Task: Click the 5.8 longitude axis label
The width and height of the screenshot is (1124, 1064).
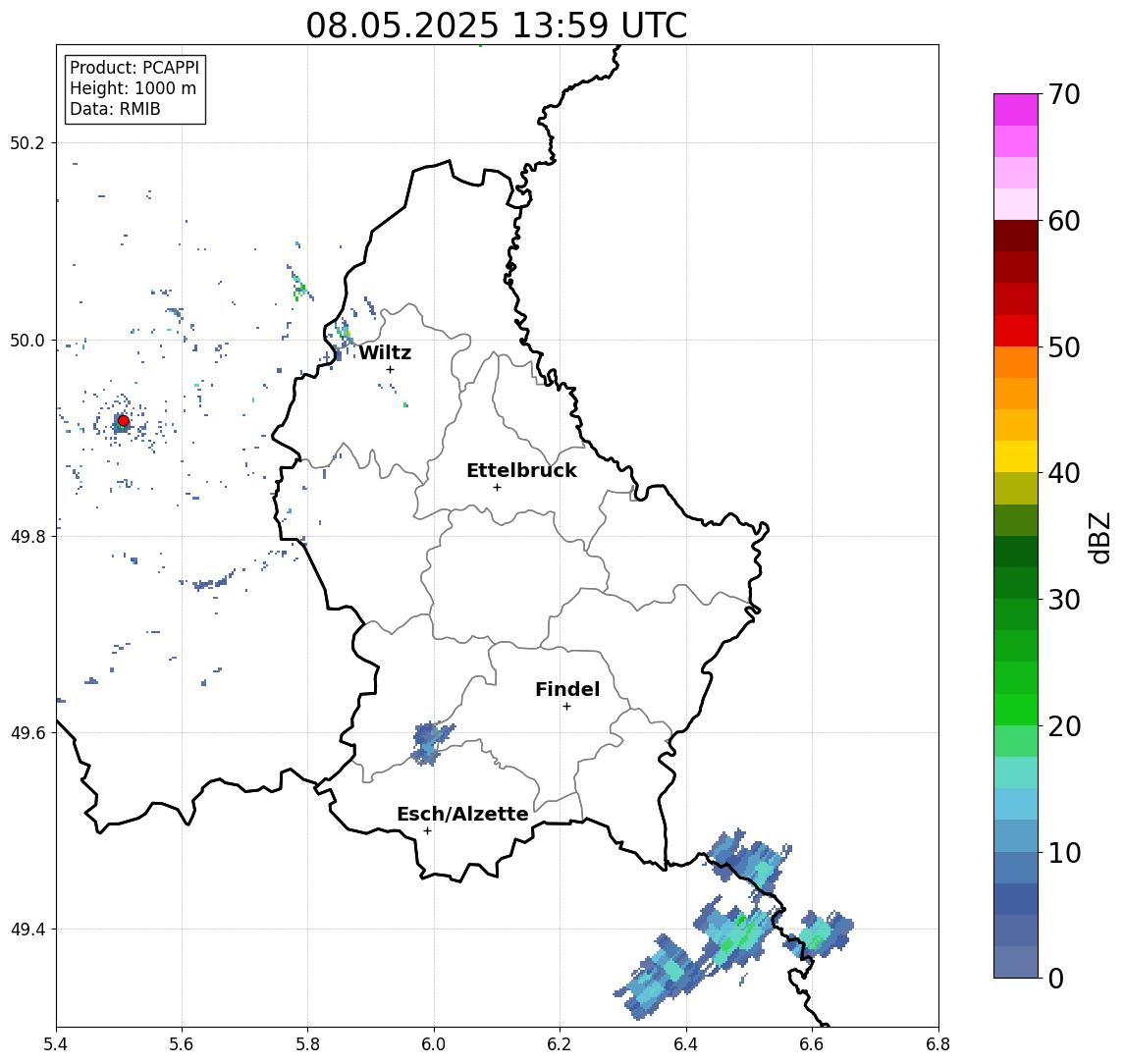Action: tap(307, 1044)
